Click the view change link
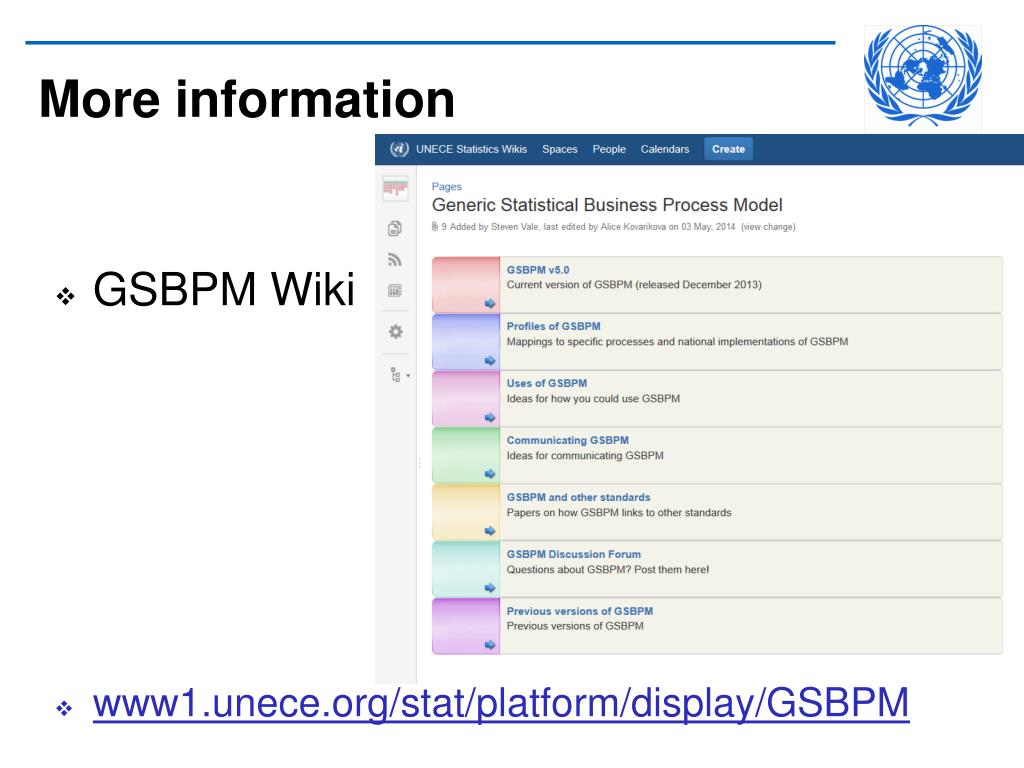Screen dimensions: 1024x768 [768, 227]
